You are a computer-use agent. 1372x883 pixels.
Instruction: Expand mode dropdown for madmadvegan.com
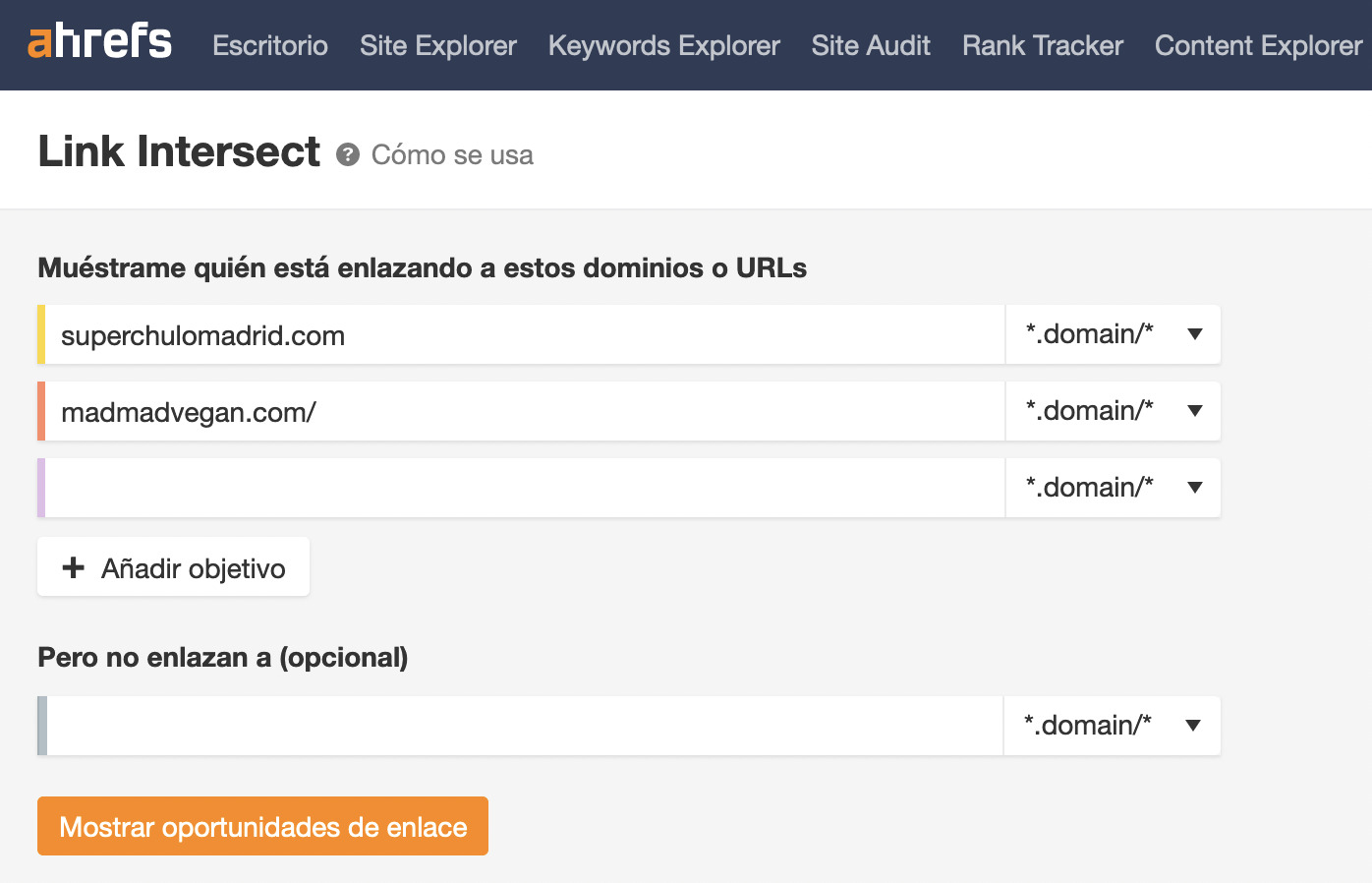click(x=1114, y=411)
